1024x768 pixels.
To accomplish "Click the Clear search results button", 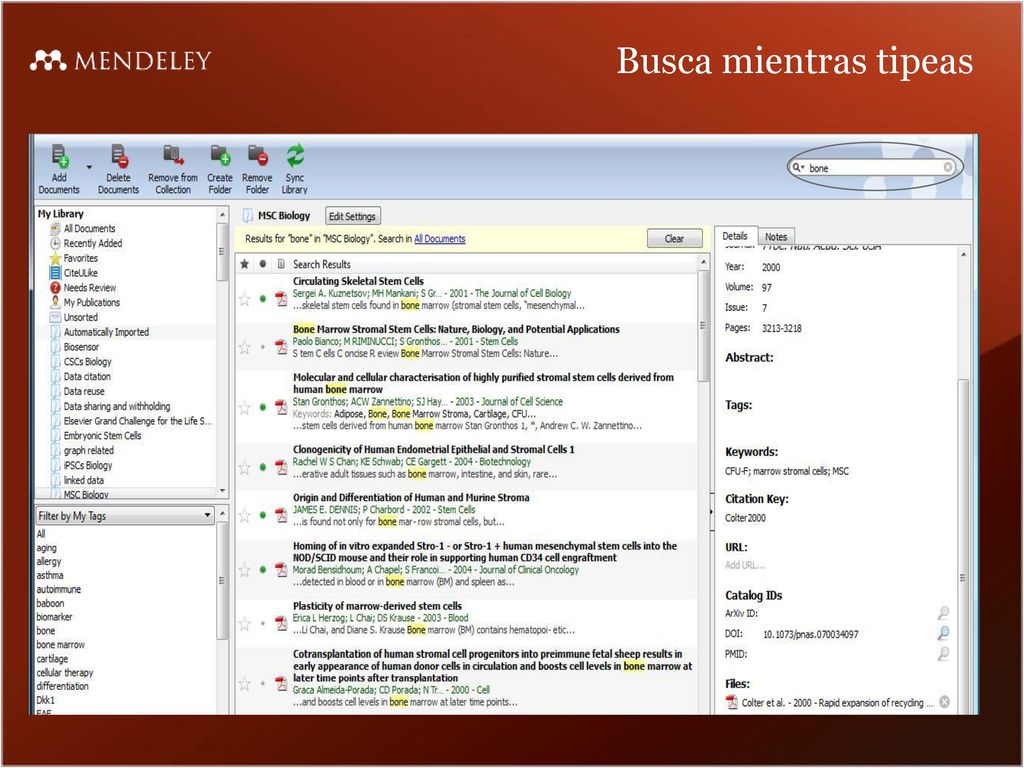I will tap(675, 238).
